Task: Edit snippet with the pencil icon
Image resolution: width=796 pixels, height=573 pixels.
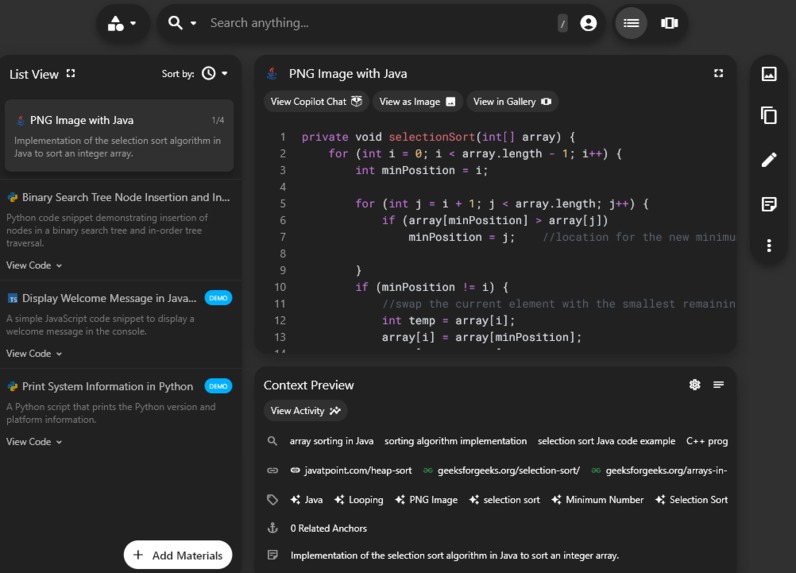Action: point(769,160)
